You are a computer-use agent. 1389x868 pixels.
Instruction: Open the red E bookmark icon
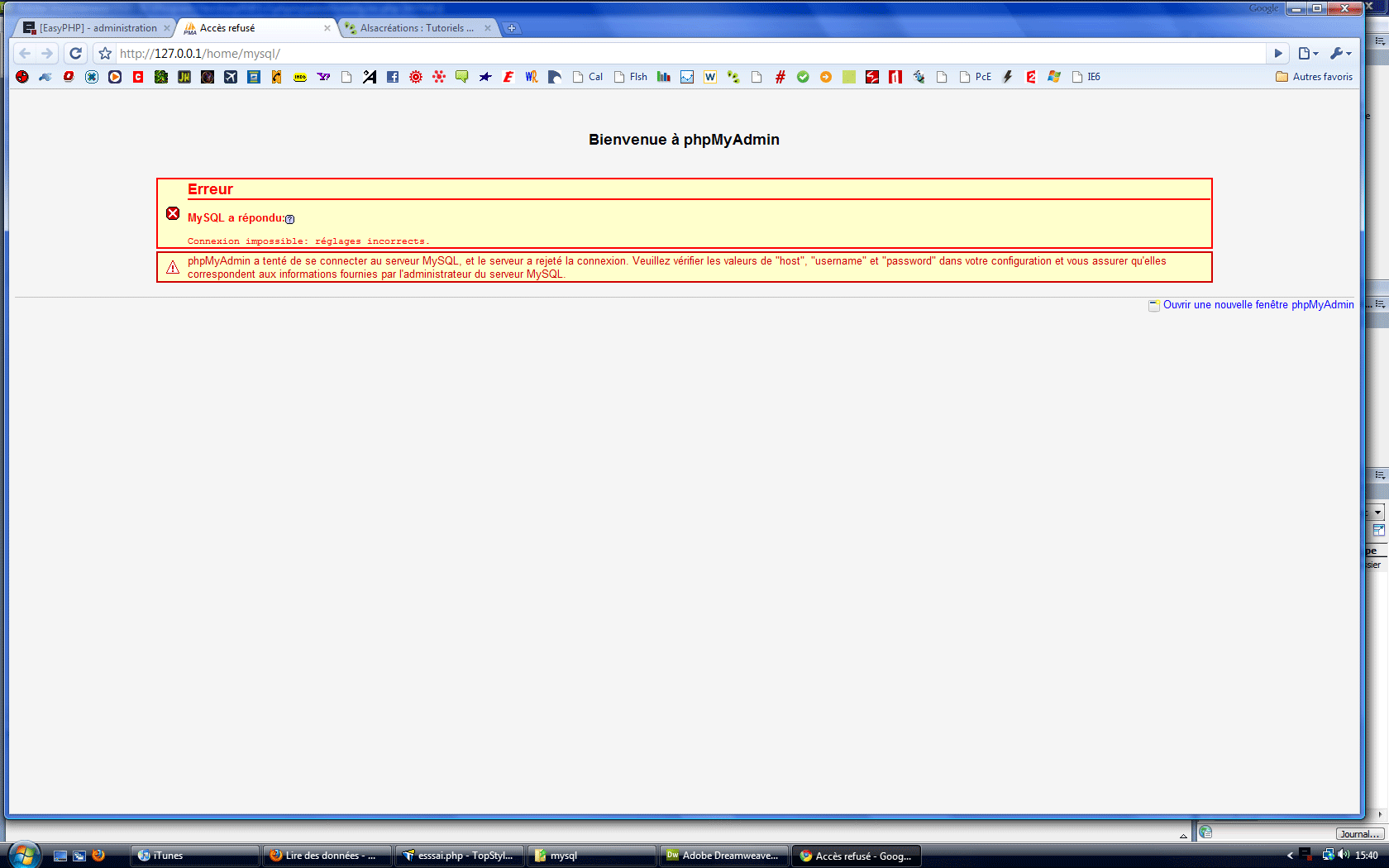(x=508, y=77)
